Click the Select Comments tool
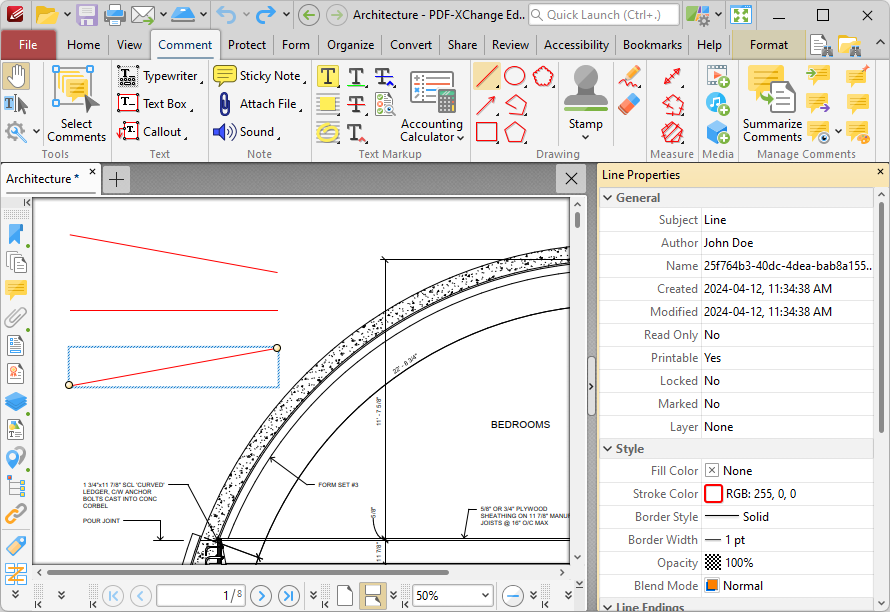The image size is (890, 612). 76,104
